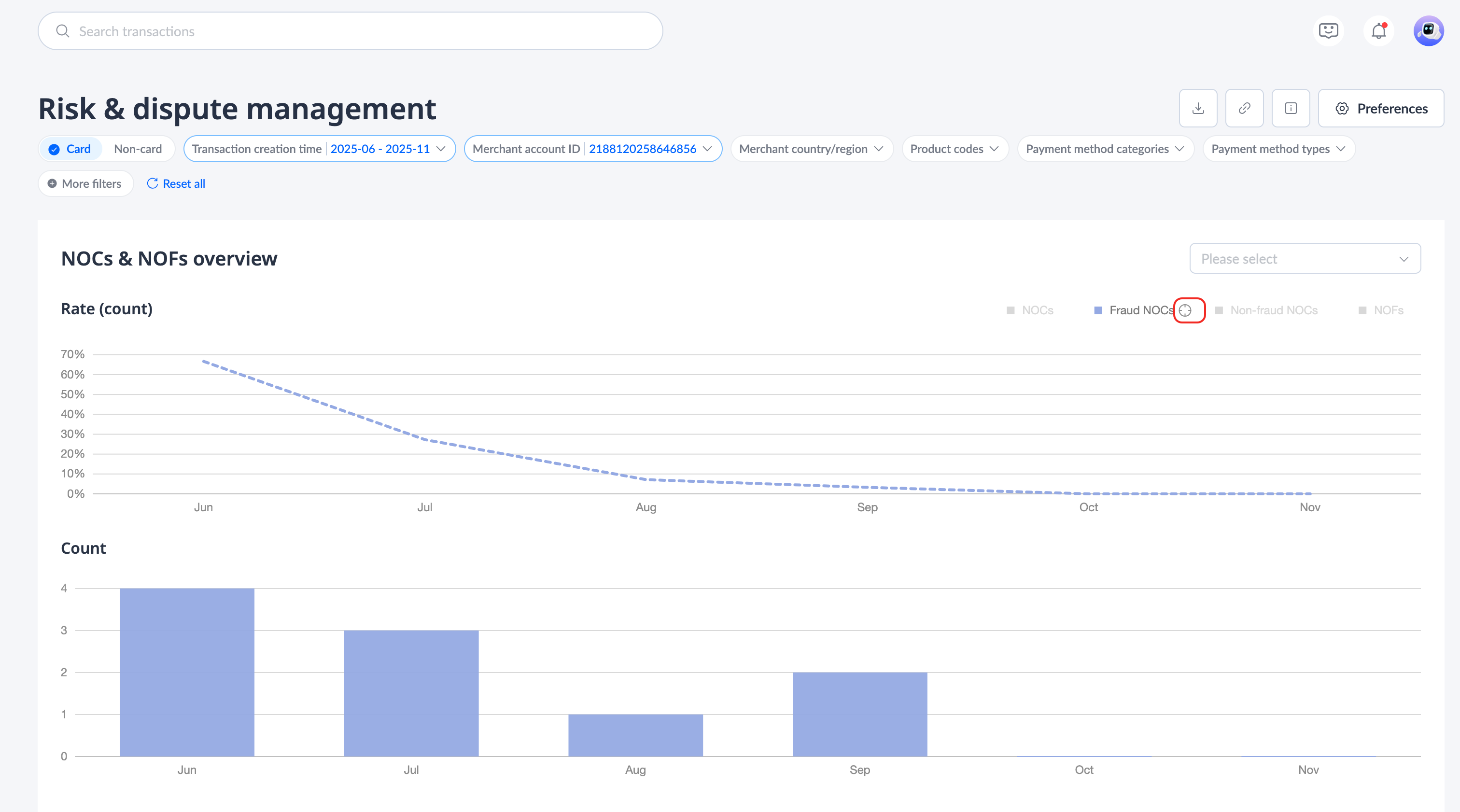
Task: Open the user profile avatar
Action: (1428, 30)
